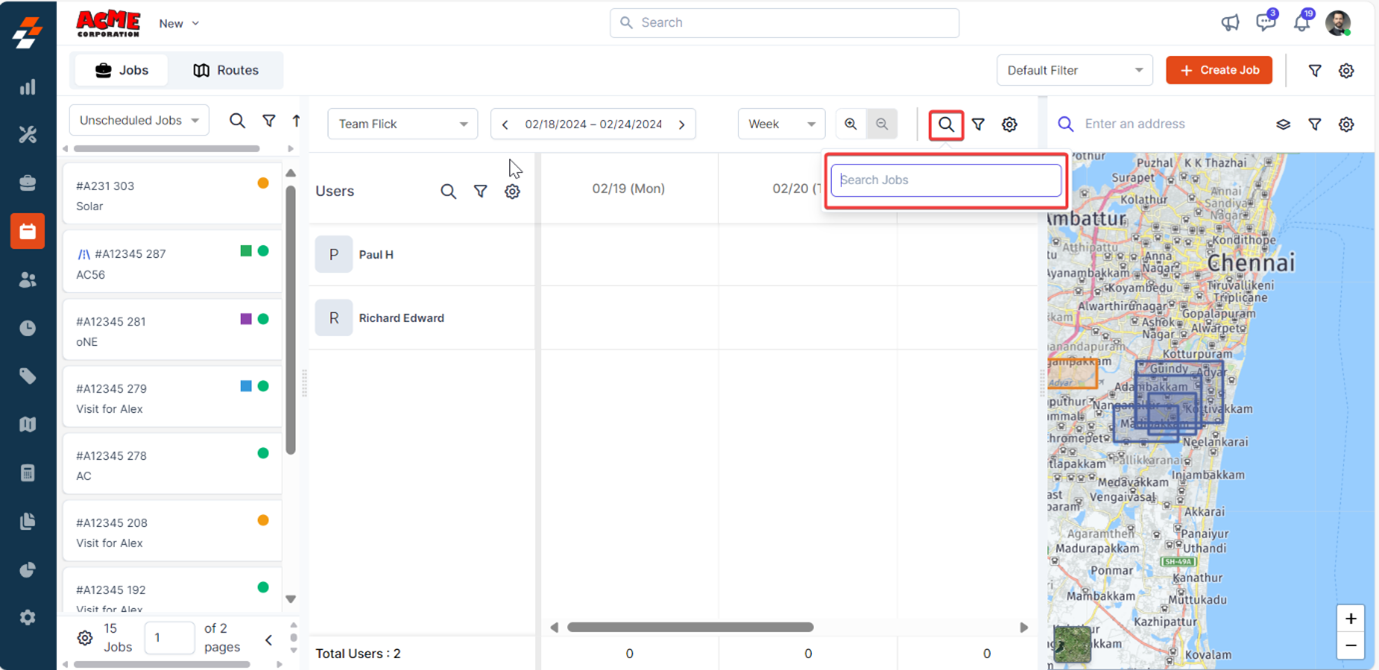Open the notifications bell
The width and height of the screenshot is (1379, 670).
coord(1301,23)
